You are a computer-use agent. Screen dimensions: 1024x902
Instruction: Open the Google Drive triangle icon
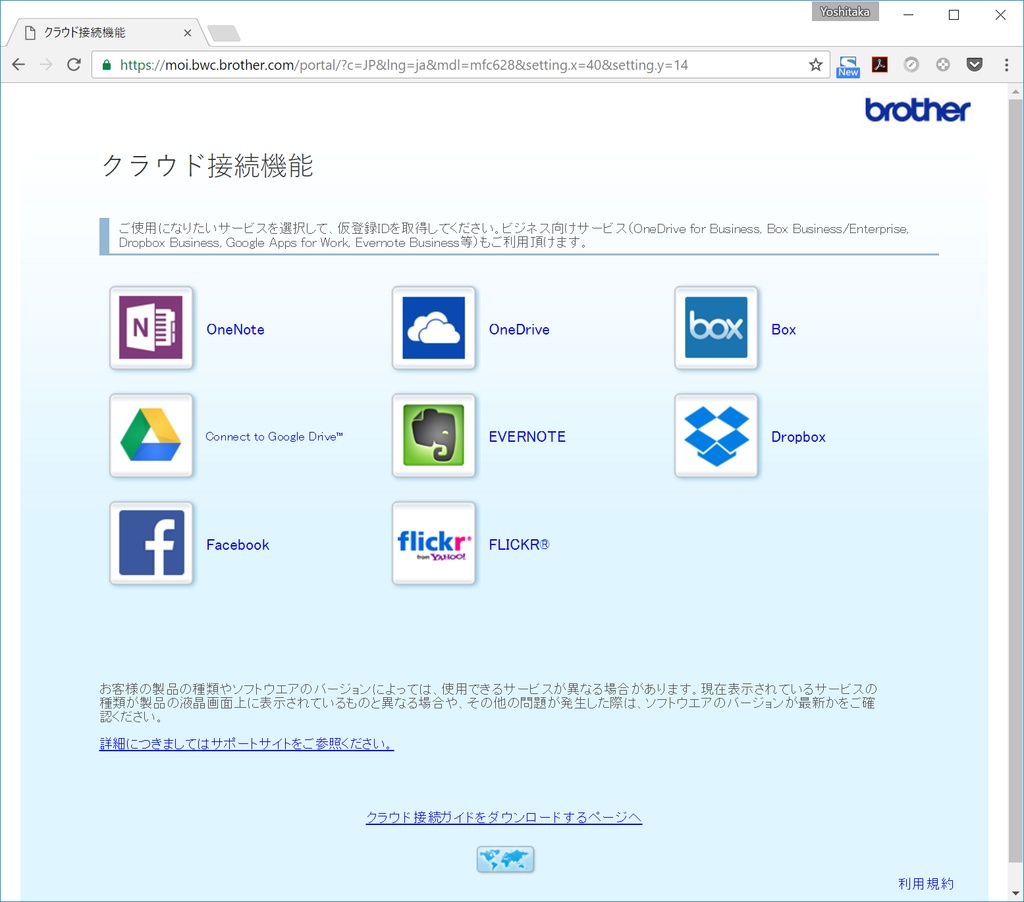coord(151,436)
